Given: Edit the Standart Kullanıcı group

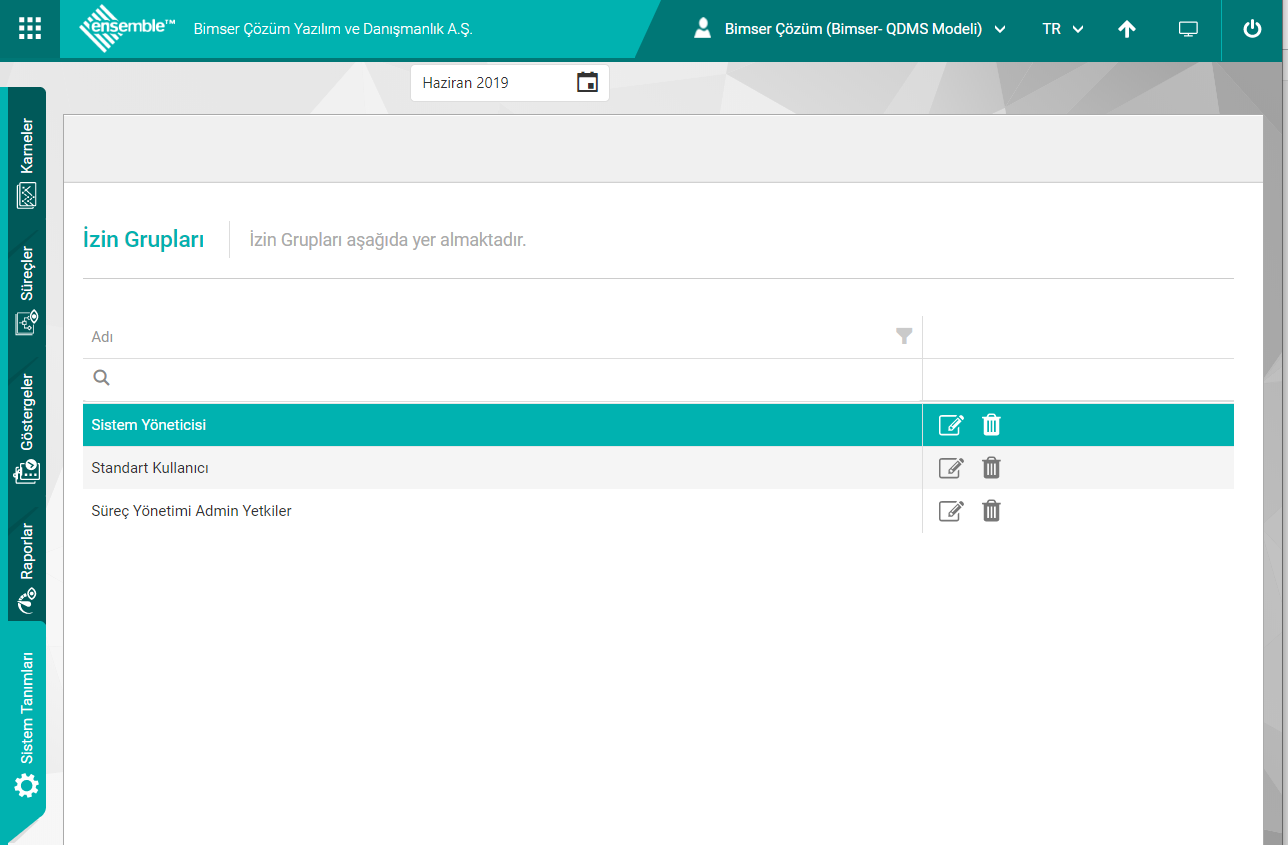Looking at the screenshot, I should (x=951, y=468).
